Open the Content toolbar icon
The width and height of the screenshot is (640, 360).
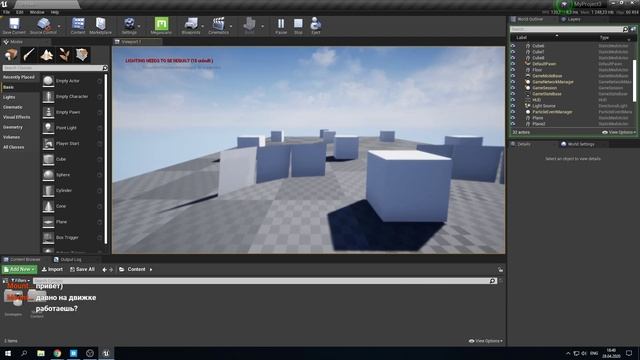pyautogui.click(x=78, y=26)
